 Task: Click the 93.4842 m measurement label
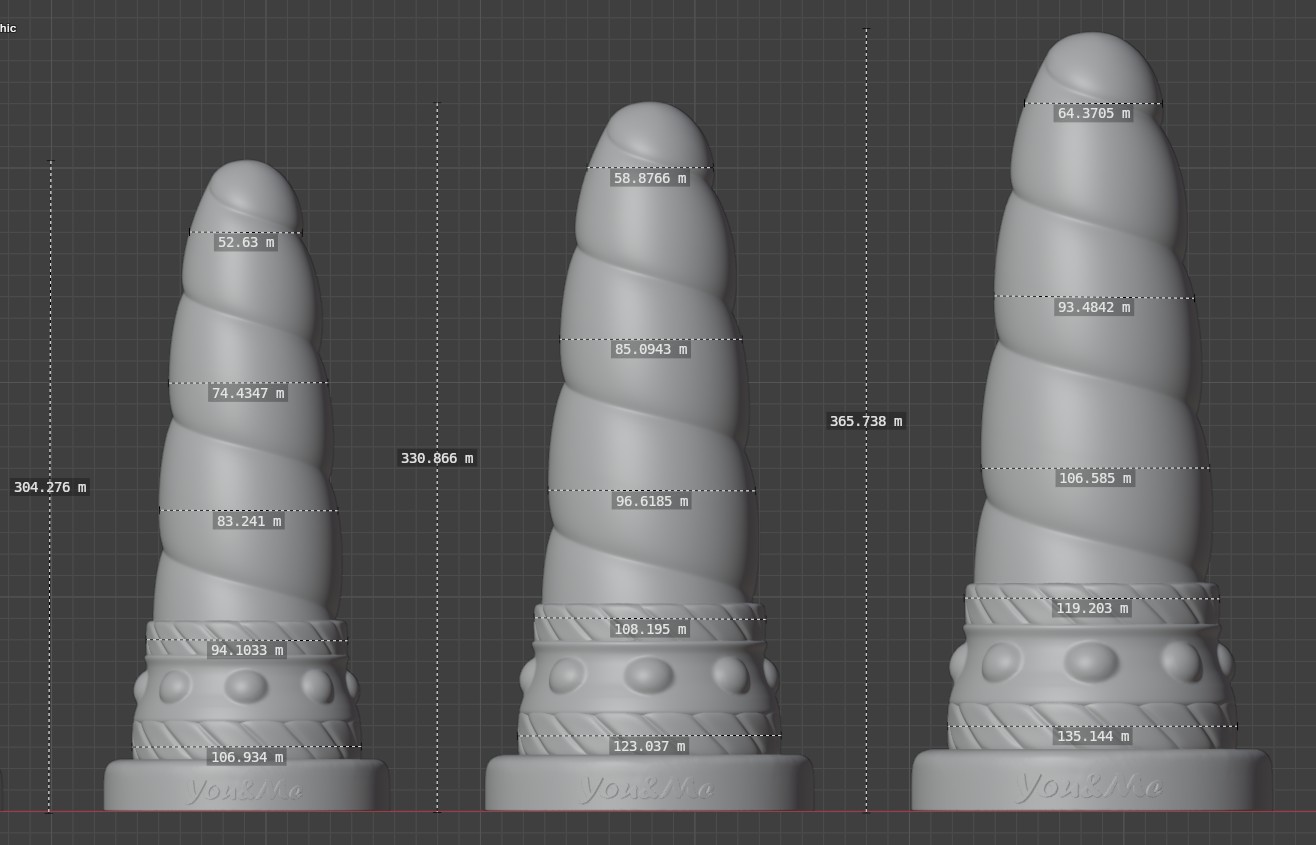click(x=1094, y=307)
